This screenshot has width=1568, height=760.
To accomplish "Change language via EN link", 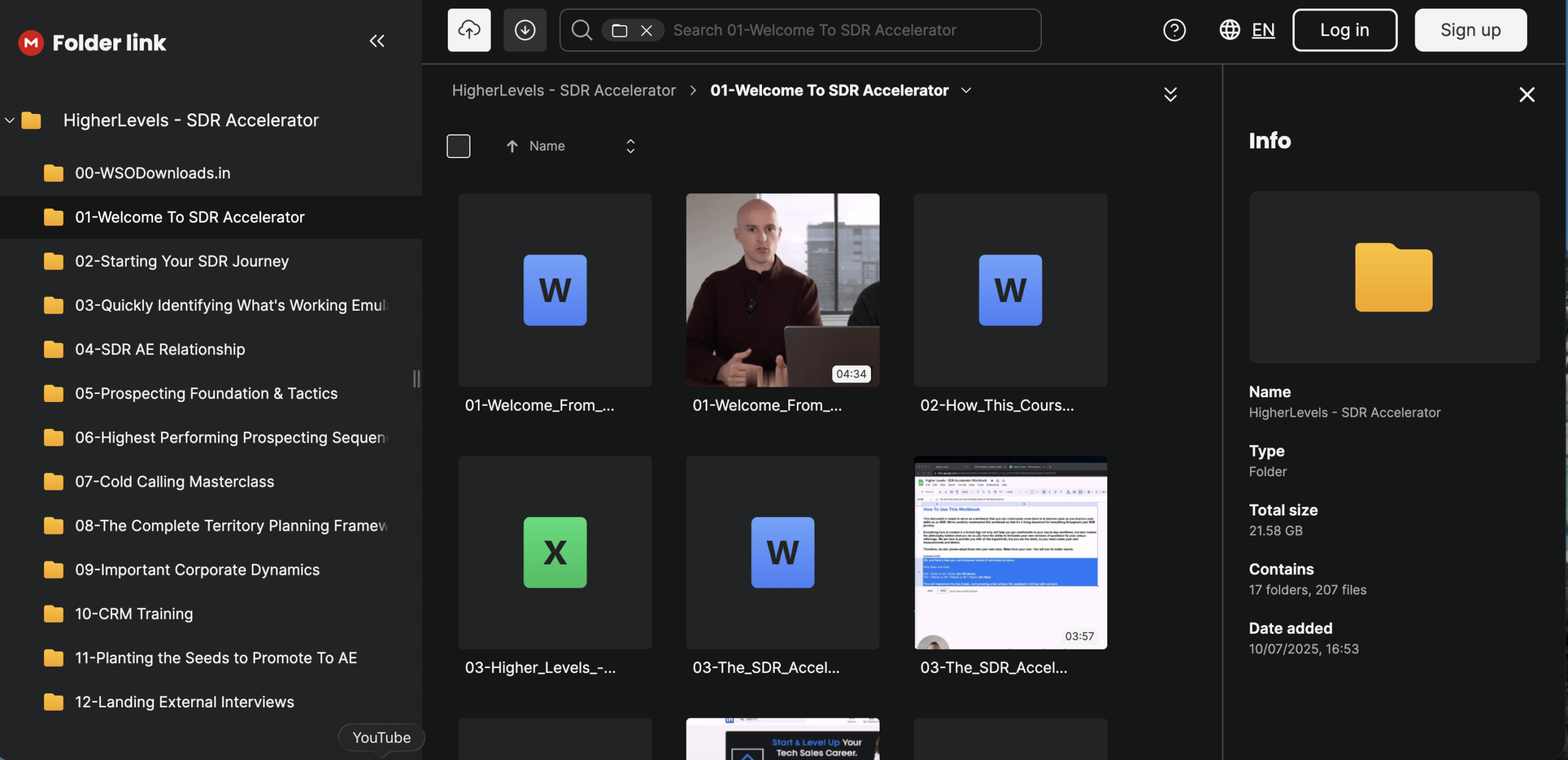I will pos(1262,30).
